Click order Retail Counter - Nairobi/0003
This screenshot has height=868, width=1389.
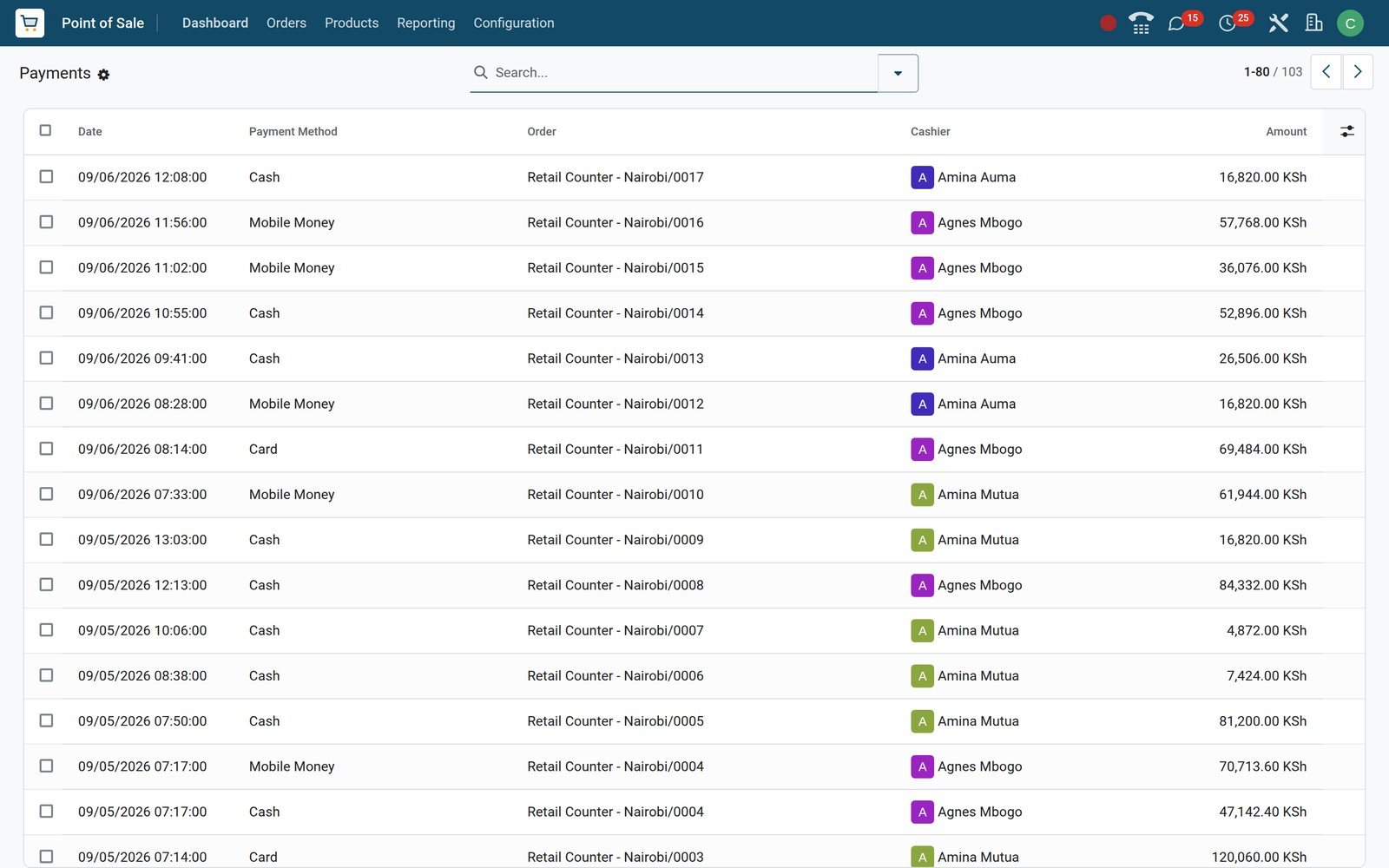point(616,858)
